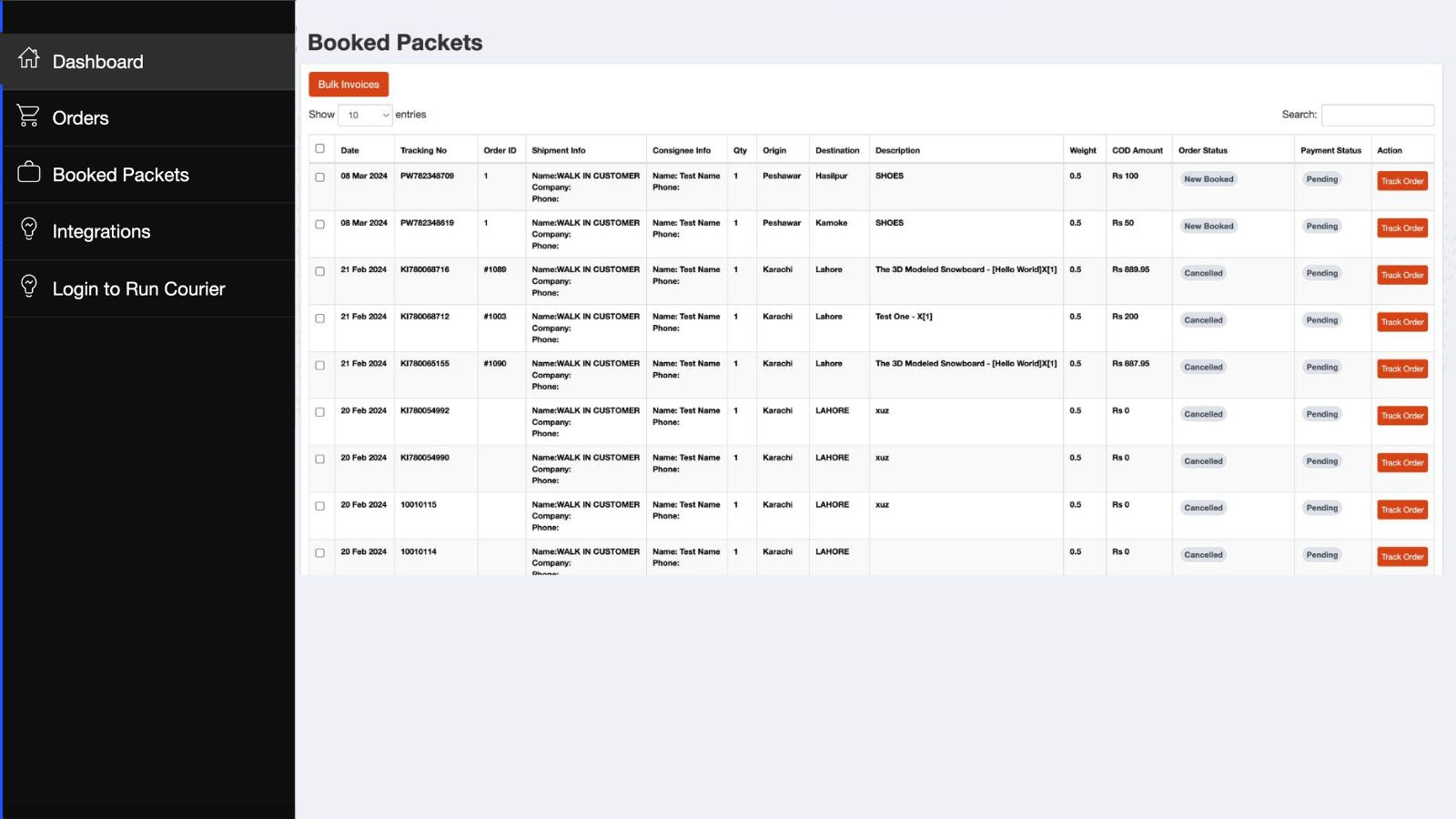Sort by the COD Amount column header
The height and width of the screenshot is (819, 1456).
tap(1137, 151)
